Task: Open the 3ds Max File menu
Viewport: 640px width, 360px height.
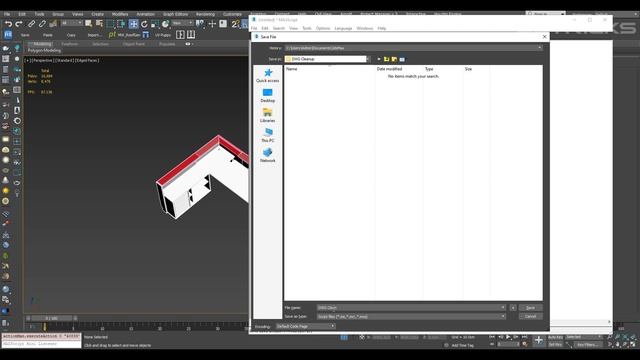Action: pos(7,14)
